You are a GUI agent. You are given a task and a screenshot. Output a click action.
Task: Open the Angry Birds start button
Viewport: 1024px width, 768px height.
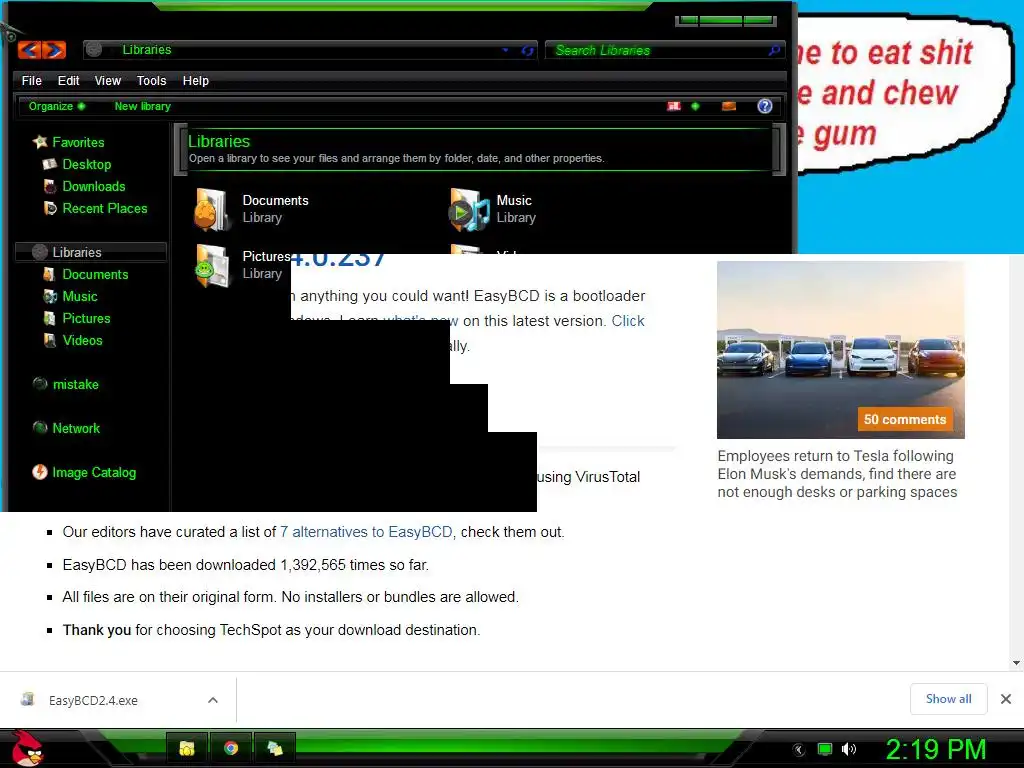pos(27,747)
